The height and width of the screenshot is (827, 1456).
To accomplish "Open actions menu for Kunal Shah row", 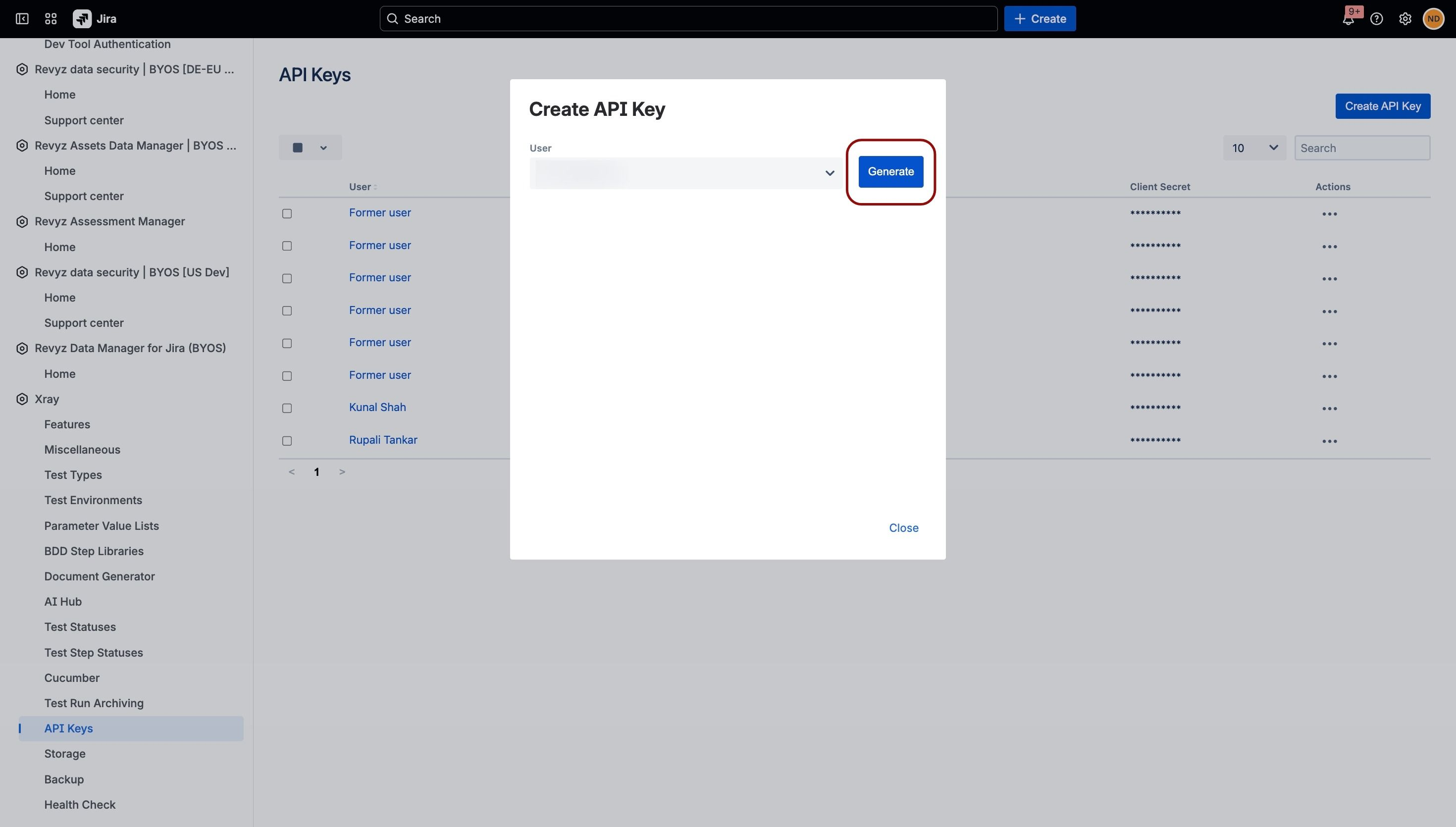I will tap(1329, 409).
